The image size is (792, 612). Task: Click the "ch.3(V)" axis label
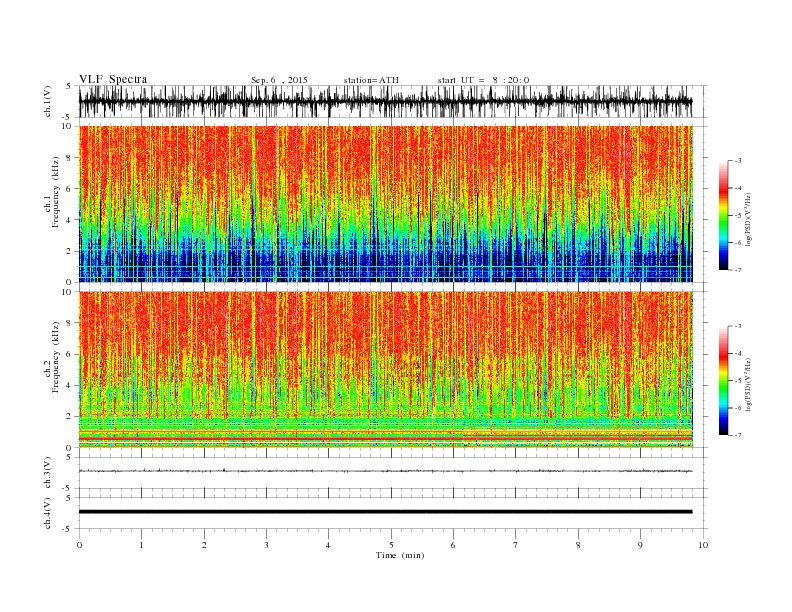coord(48,473)
